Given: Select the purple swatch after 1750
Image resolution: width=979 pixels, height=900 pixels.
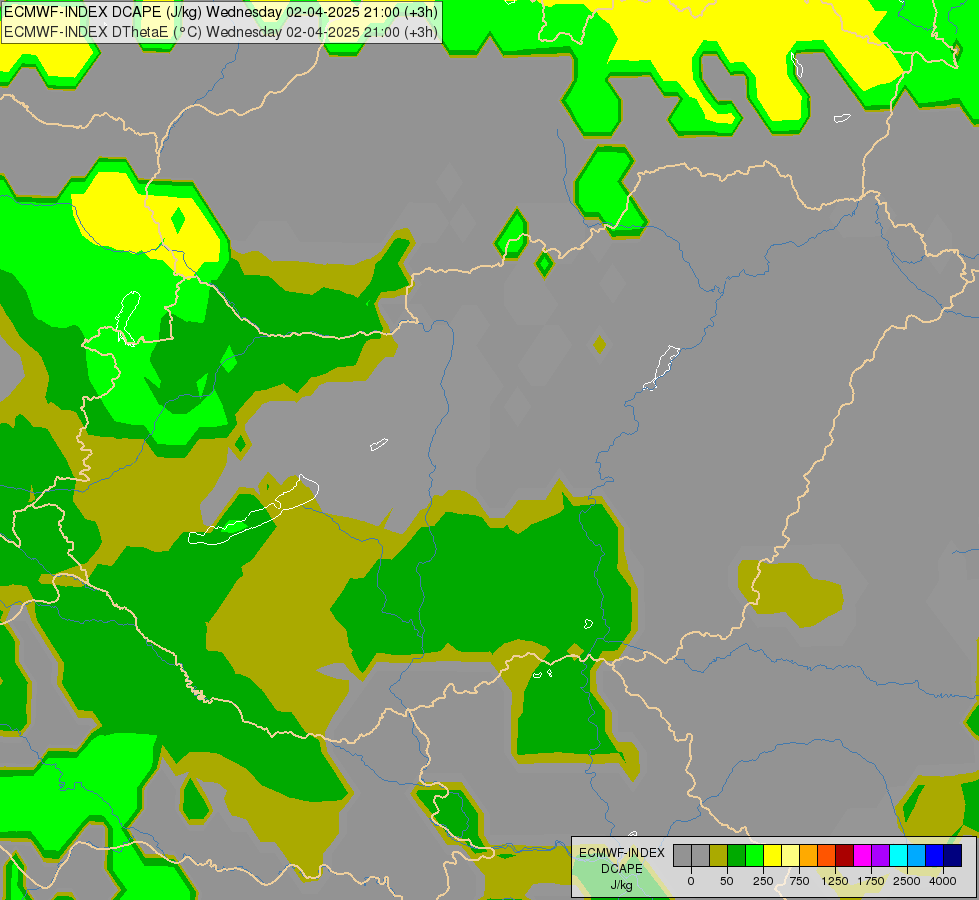Looking at the screenshot, I should (x=881, y=856).
